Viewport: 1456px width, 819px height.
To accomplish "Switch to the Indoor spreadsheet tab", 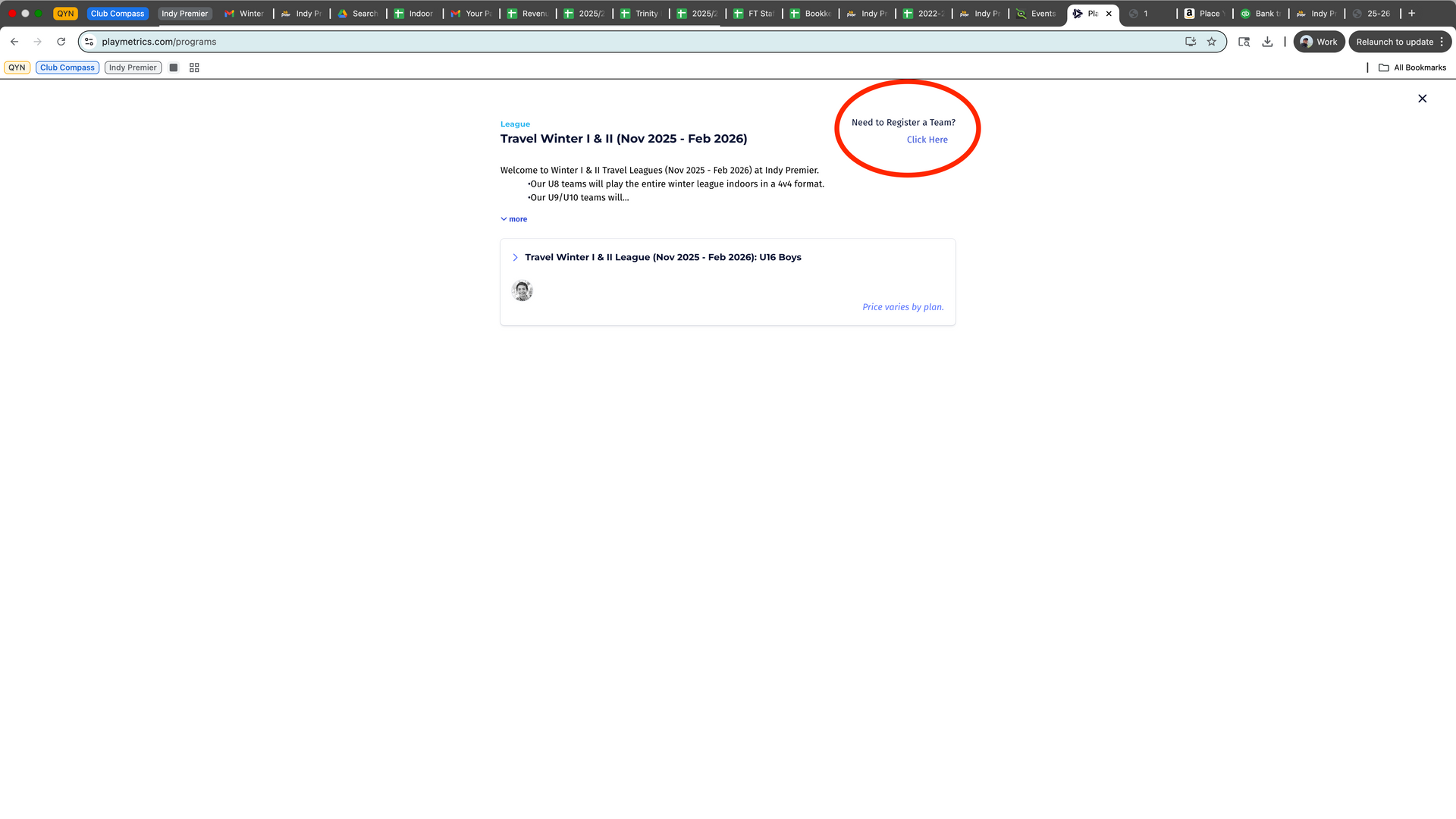I will (414, 14).
